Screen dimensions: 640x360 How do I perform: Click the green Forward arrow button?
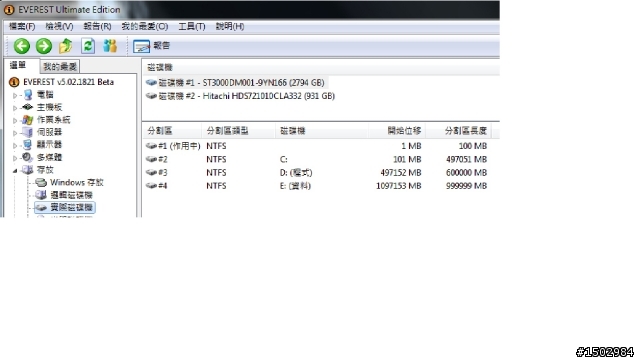(44, 46)
